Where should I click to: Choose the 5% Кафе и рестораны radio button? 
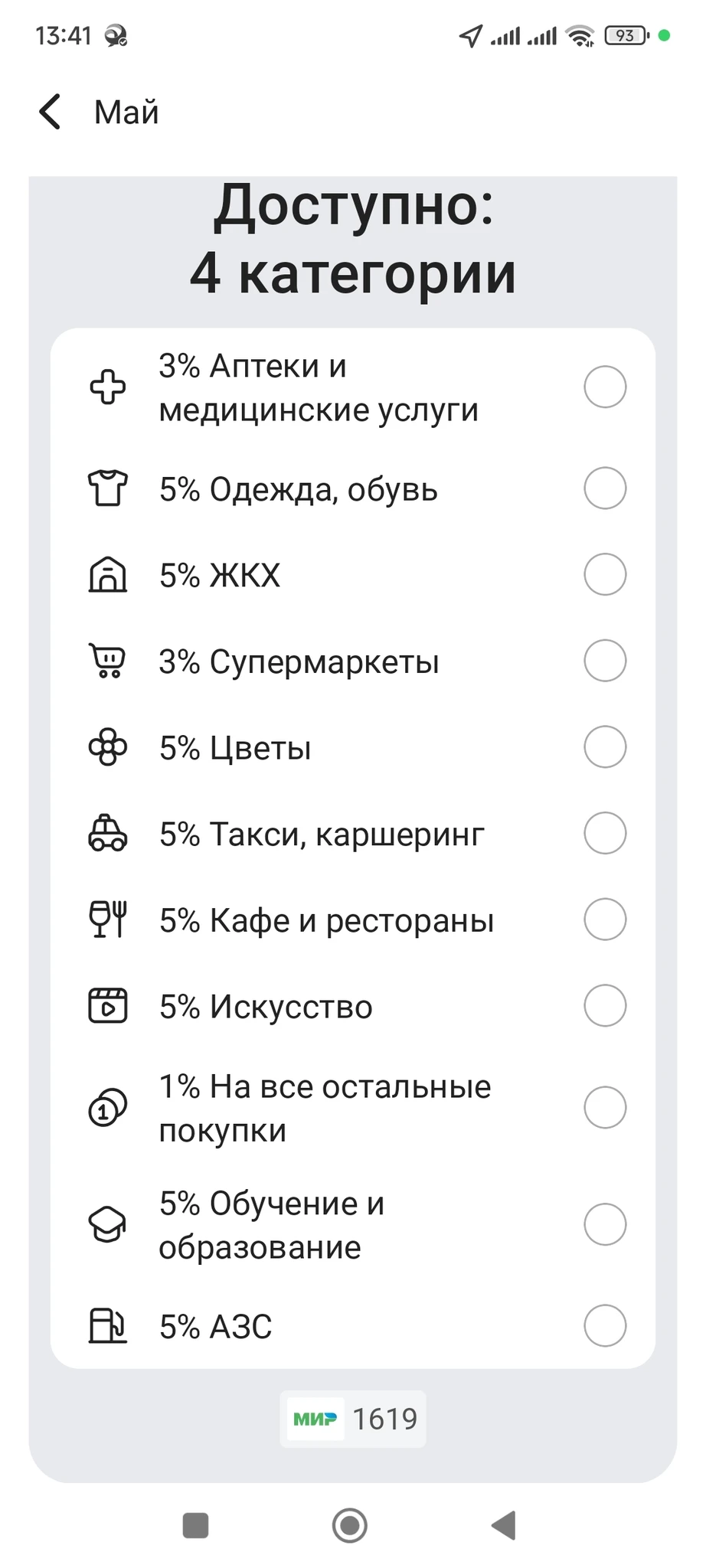[605, 920]
